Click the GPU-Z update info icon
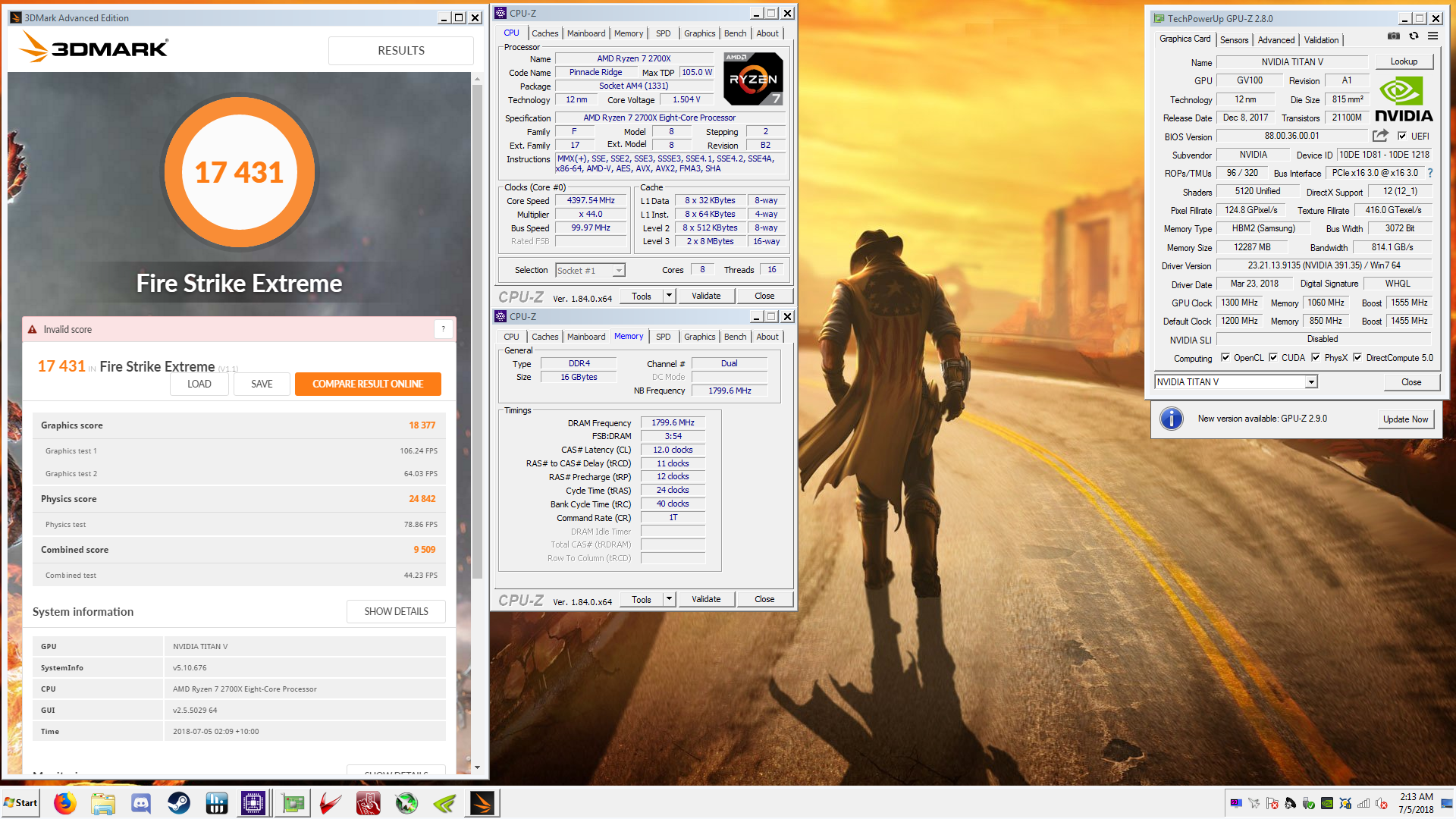The image size is (1456, 819). click(x=1172, y=419)
